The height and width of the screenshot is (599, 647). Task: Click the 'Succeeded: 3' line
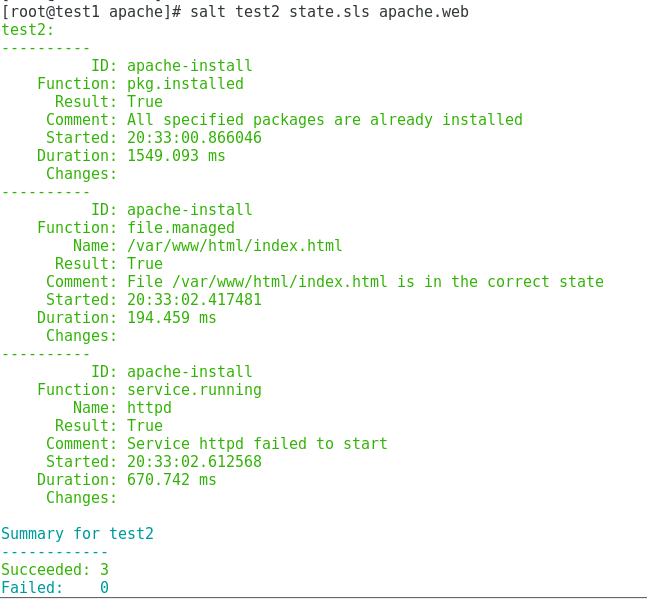pyautogui.click(x=55, y=570)
